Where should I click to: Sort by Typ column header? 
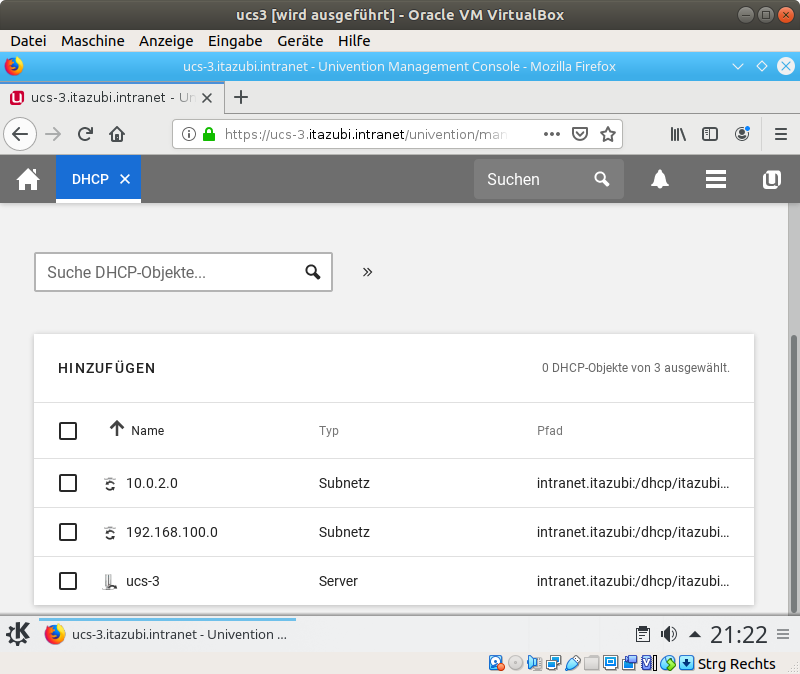329,431
